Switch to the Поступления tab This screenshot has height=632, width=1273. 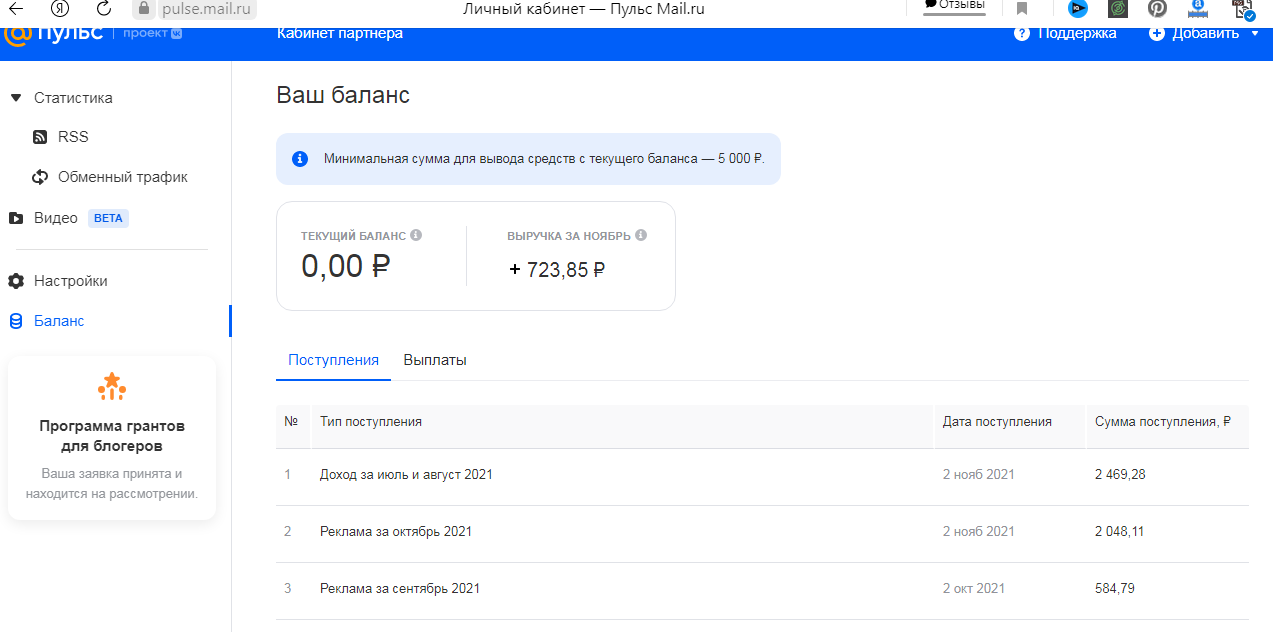334,360
